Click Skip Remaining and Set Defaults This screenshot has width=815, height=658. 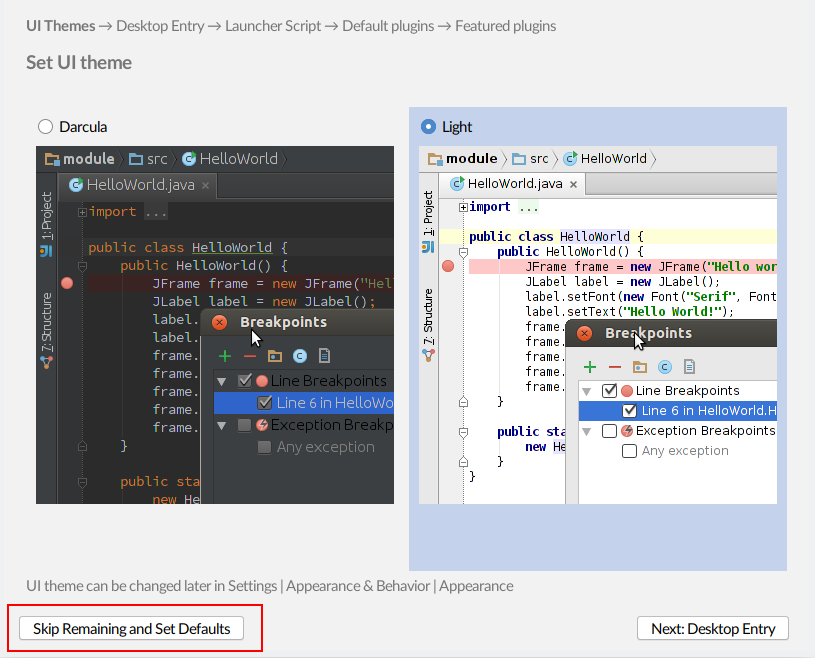[132, 628]
